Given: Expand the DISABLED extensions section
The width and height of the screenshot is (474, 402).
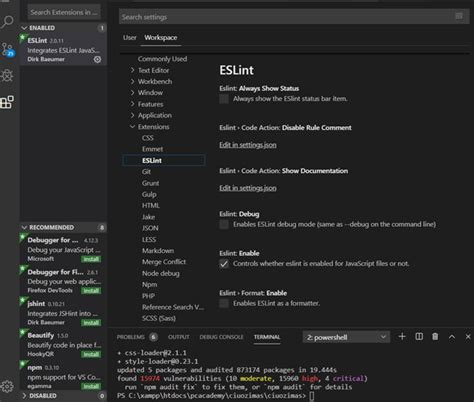Looking at the screenshot, I should coord(63,396).
